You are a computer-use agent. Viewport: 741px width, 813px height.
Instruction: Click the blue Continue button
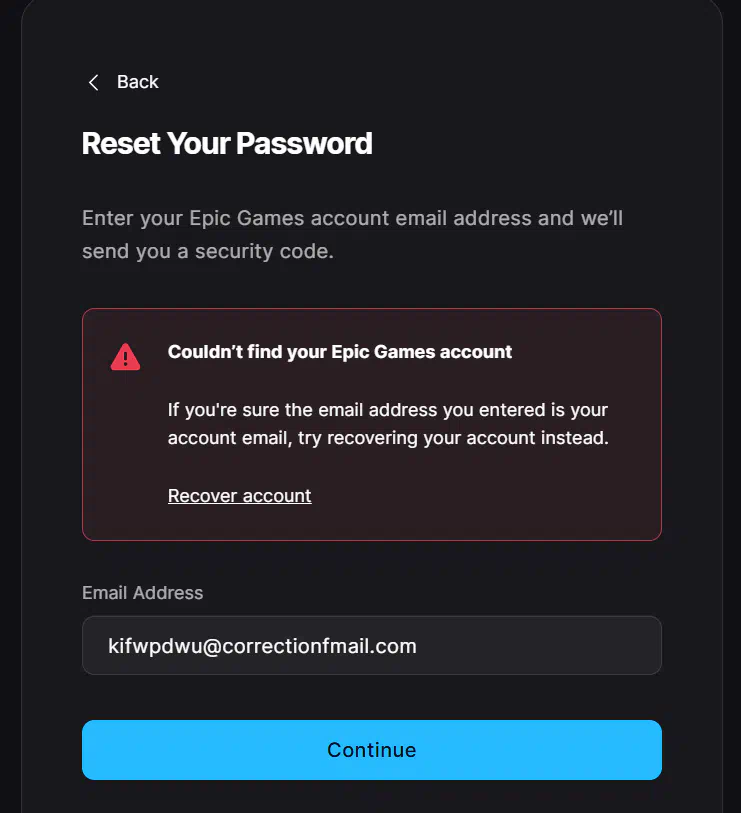click(x=372, y=750)
